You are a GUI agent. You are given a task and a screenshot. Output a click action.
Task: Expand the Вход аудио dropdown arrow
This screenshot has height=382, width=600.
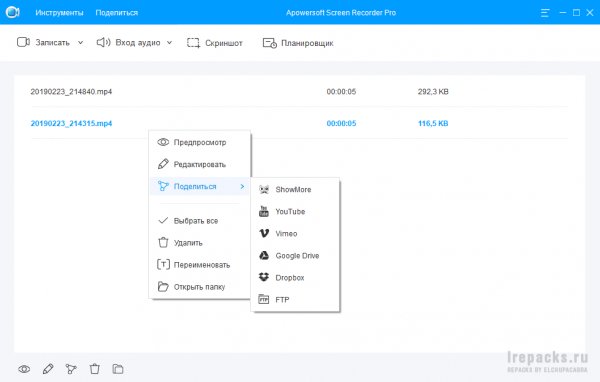click(169, 42)
